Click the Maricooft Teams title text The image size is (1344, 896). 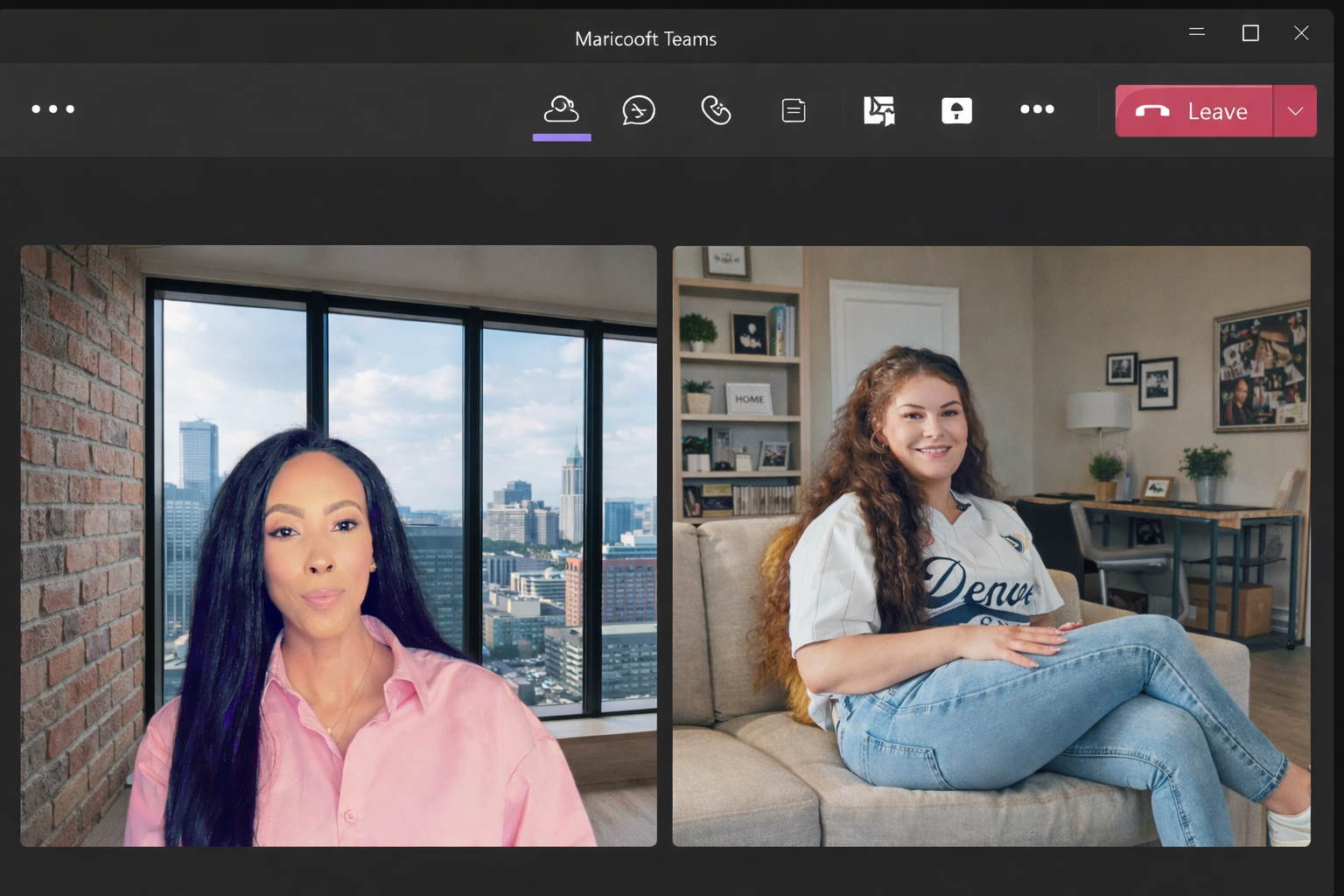click(646, 38)
